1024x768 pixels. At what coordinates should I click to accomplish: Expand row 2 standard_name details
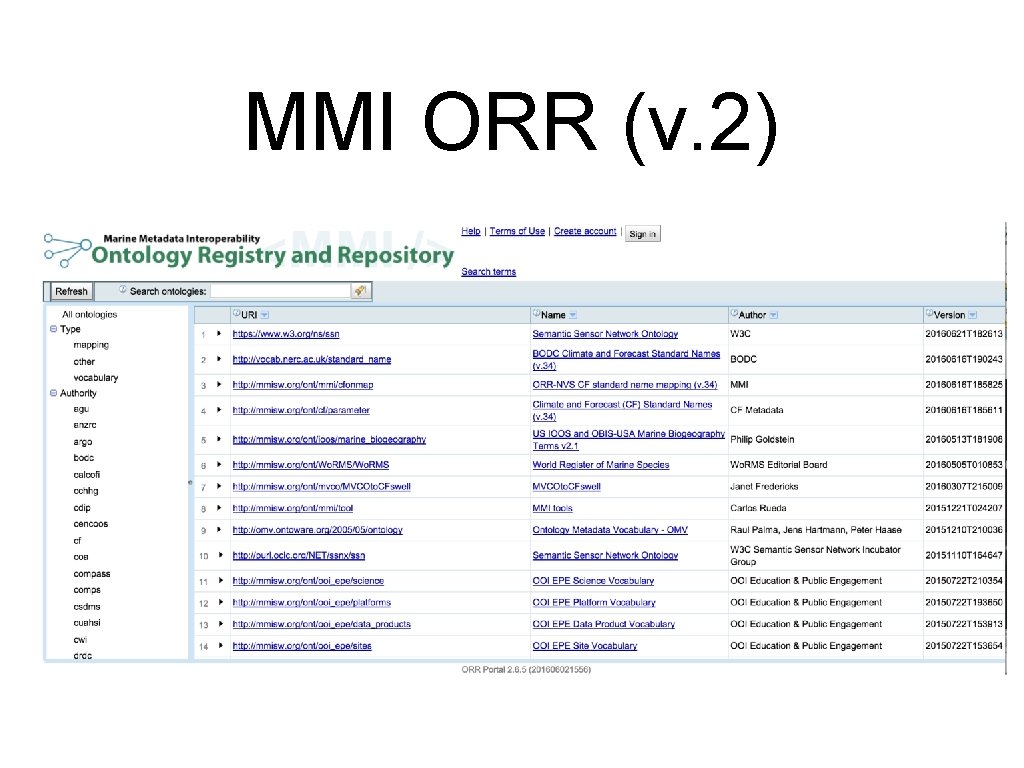(219, 359)
